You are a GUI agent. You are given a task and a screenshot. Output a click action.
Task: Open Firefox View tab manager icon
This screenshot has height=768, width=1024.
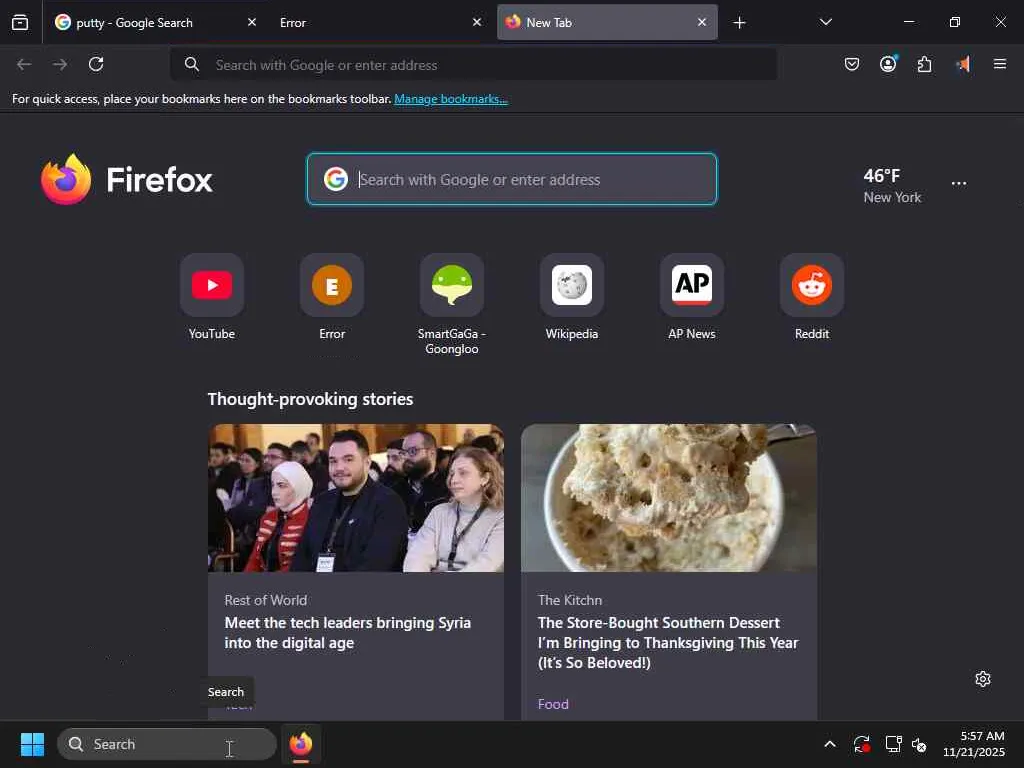point(20,22)
